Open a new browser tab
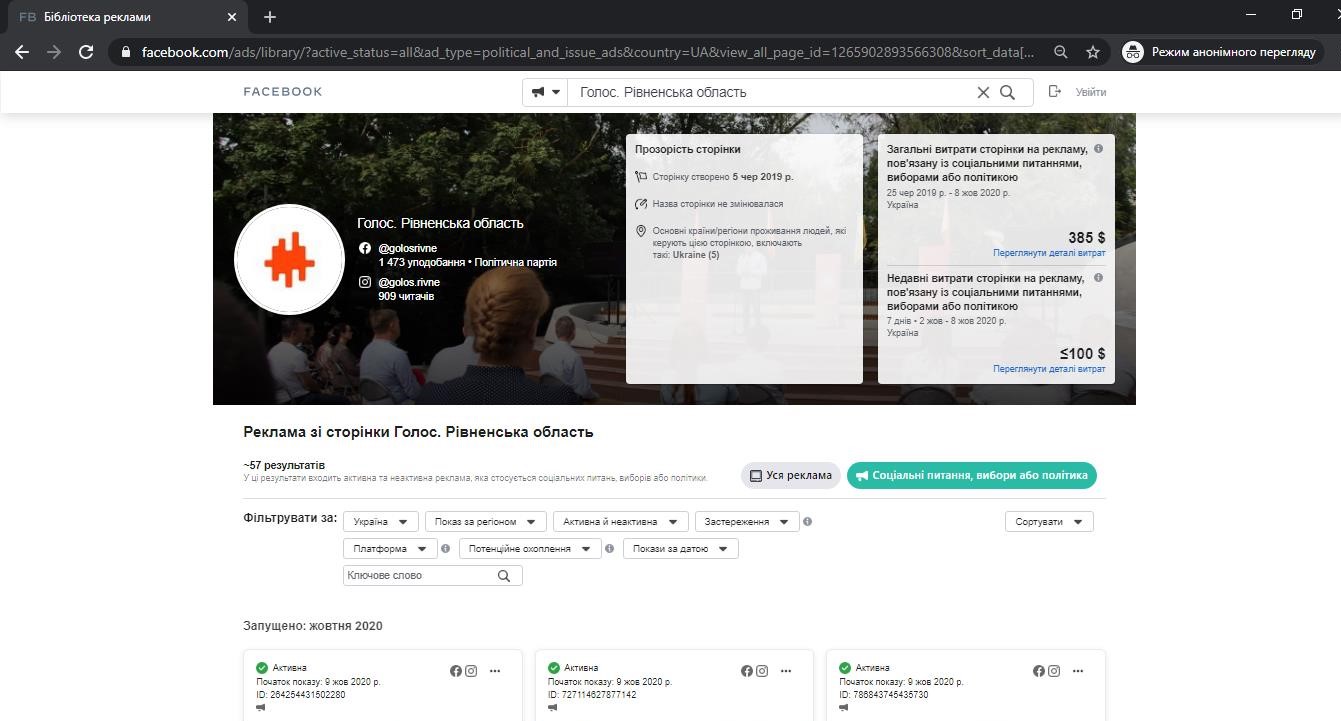Image resolution: width=1341 pixels, height=721 pixels. [x=270, y=17]
